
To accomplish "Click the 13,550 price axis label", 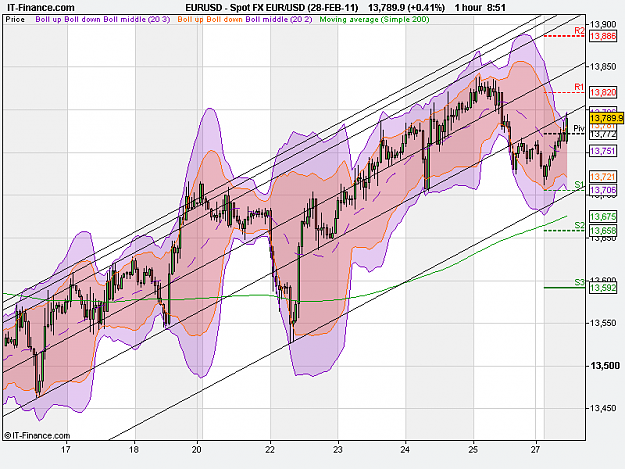I will [x=603, y=323].
